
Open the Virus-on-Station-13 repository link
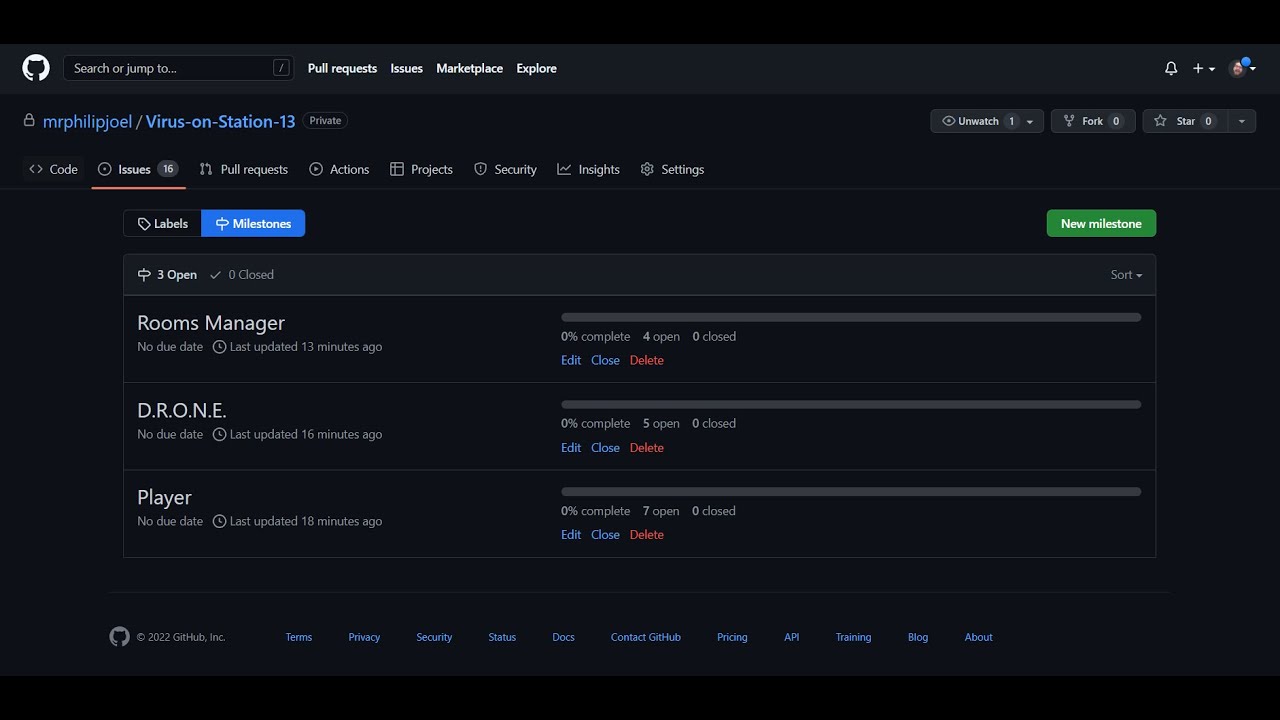[220, 121]
